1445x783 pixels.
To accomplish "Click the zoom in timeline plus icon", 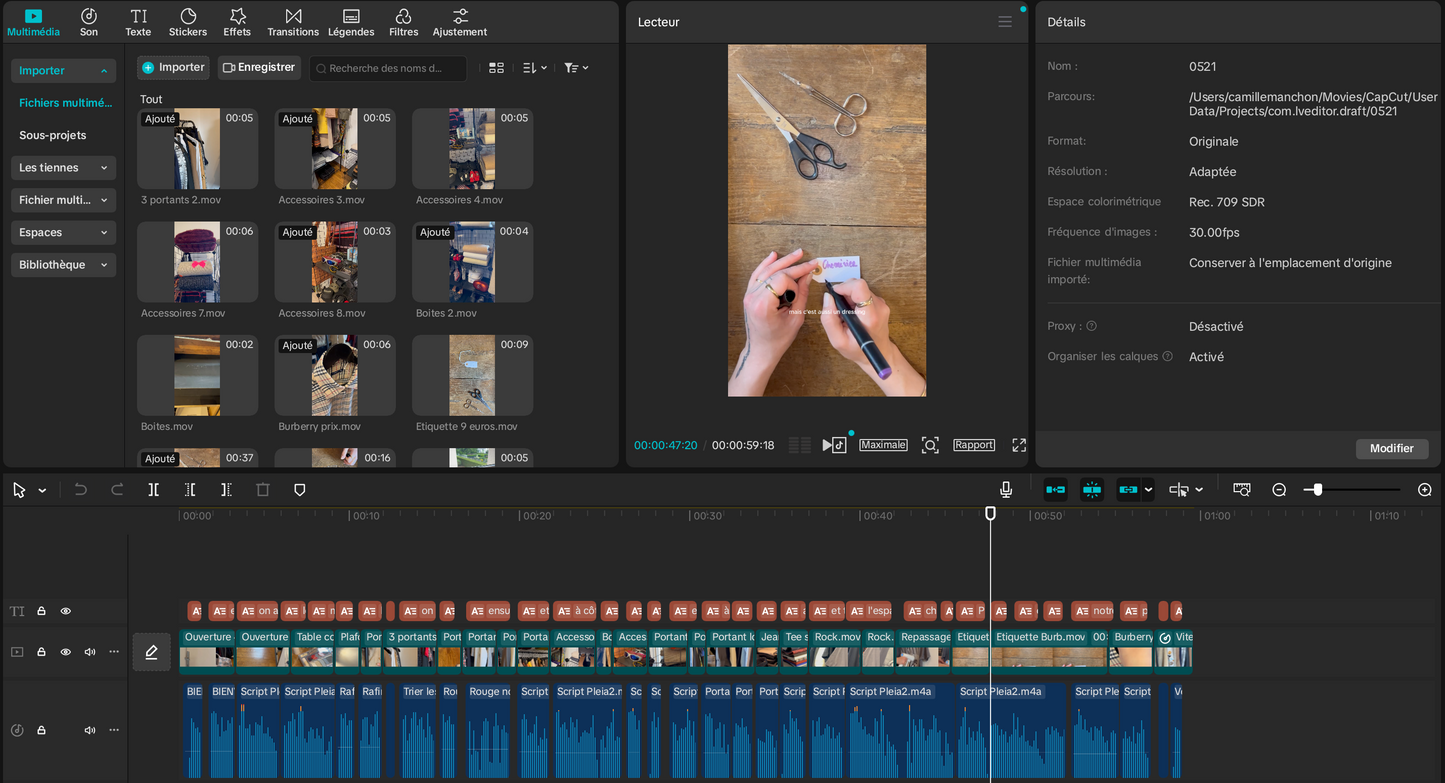I will [x=1425, y=490].
